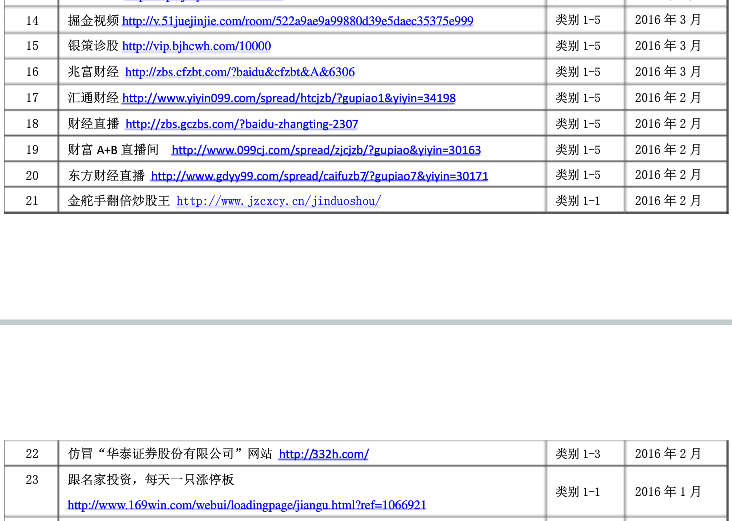Open the zbs.gczbs.com 财经直播 link

(241, 124)
